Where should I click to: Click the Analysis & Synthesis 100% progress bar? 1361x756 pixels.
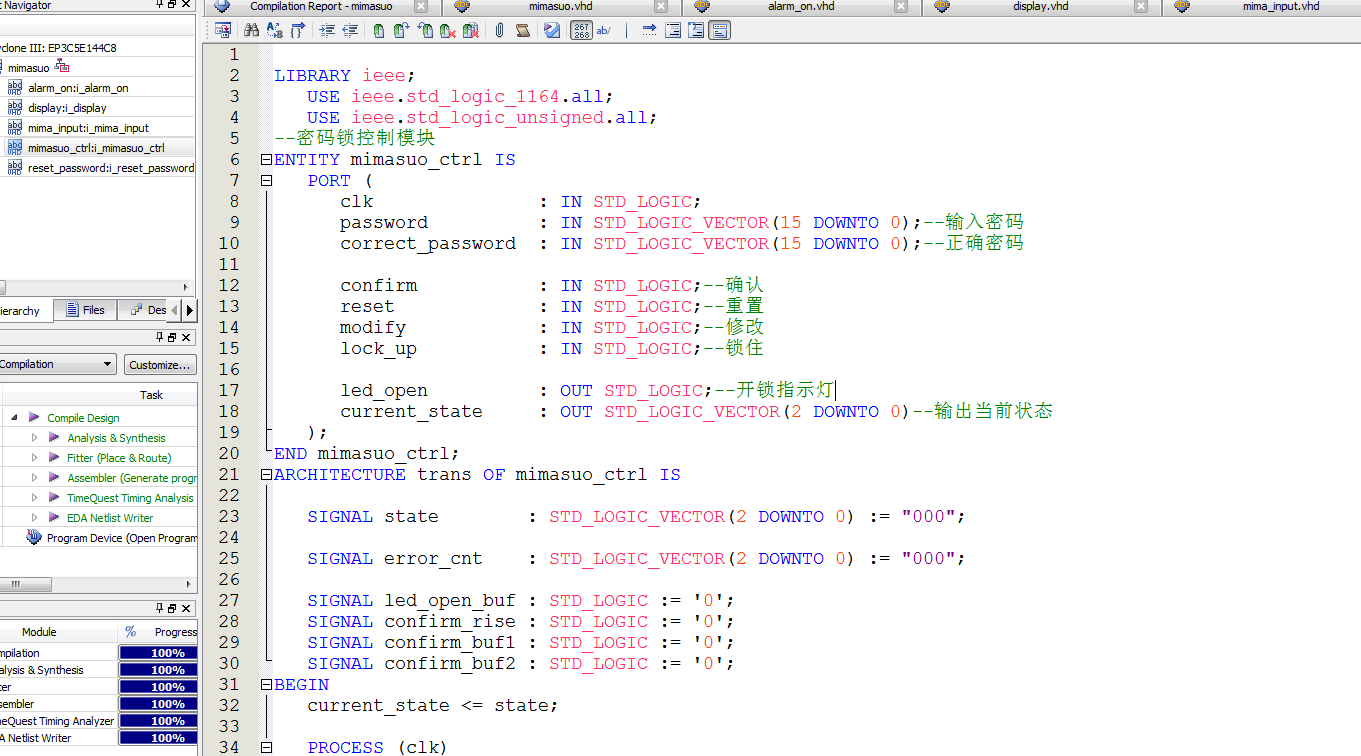158,670
